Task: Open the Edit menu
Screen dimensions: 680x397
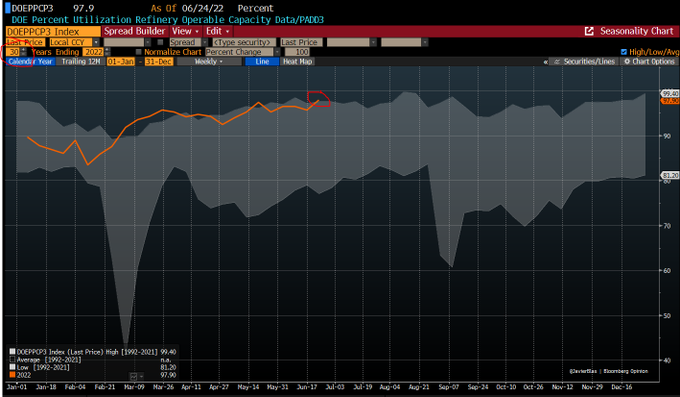Action: tap(218, 31)
